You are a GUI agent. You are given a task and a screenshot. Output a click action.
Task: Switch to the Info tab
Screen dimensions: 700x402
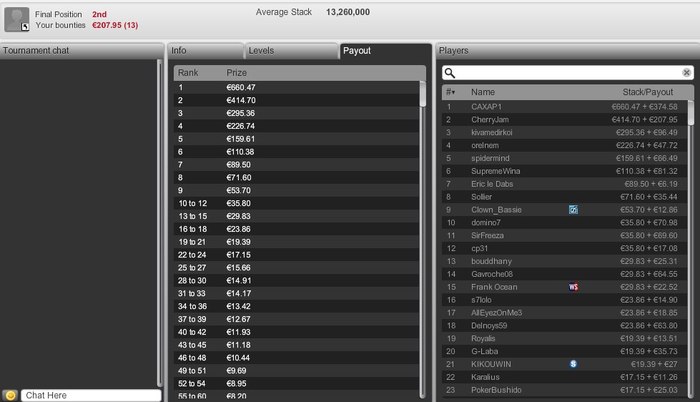tap(205, 51)
